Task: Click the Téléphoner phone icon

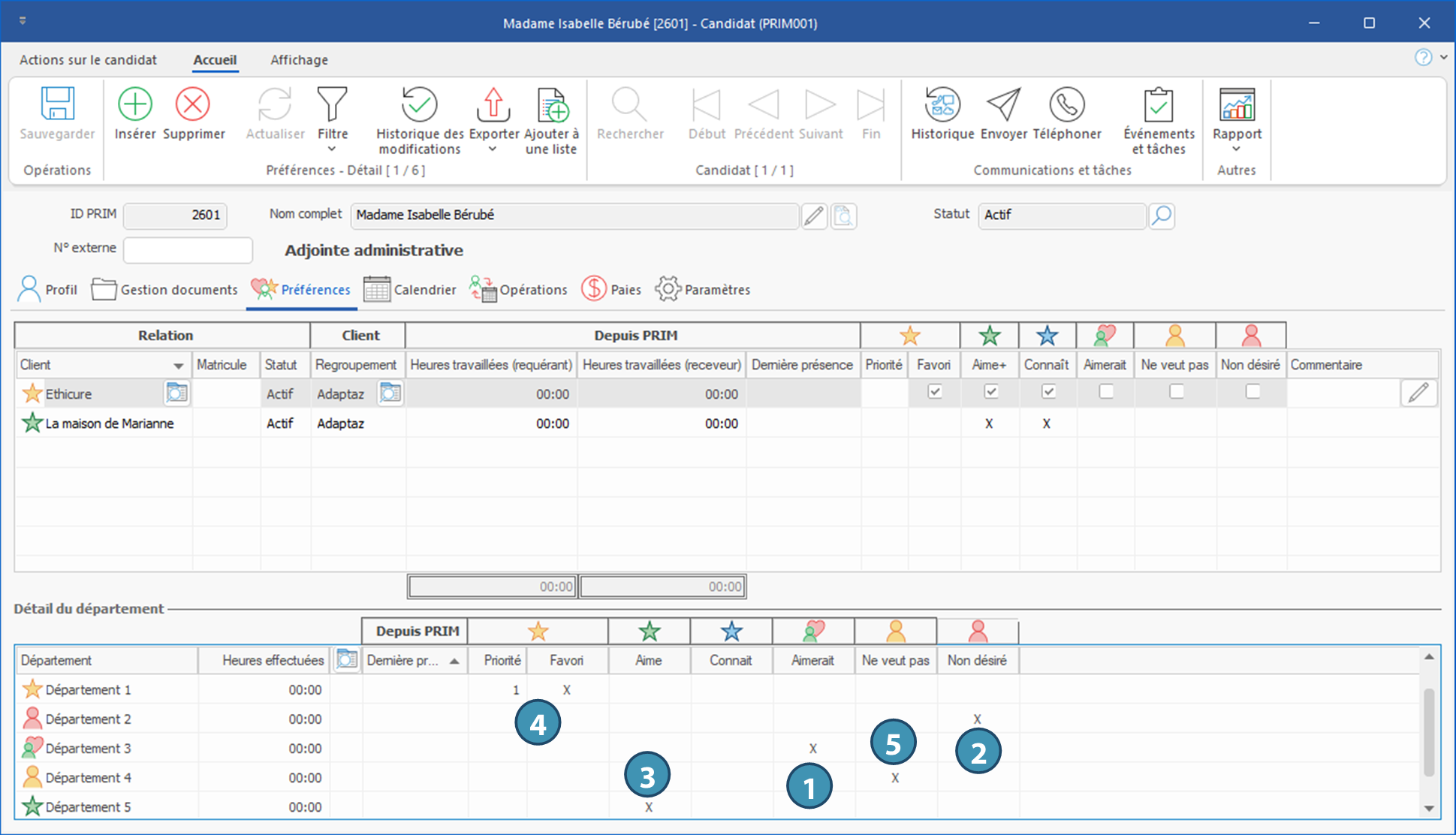Action: (1066, 104)
